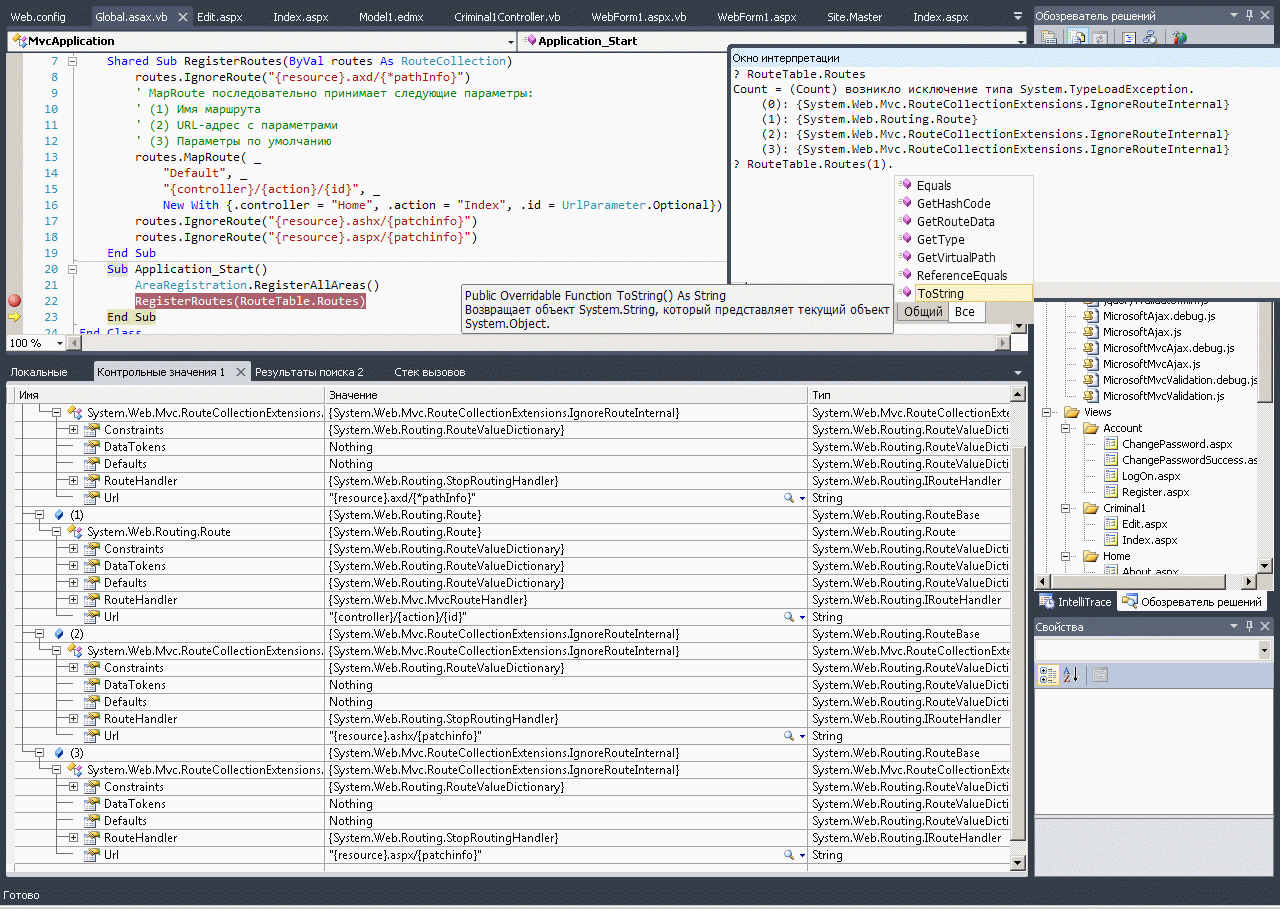The width and height of the screenshot is (1280, 909).
Task: Open ChangePassword.aspx in Solution Explorer
Action: pyautogui.click(x=1176, y=444)
